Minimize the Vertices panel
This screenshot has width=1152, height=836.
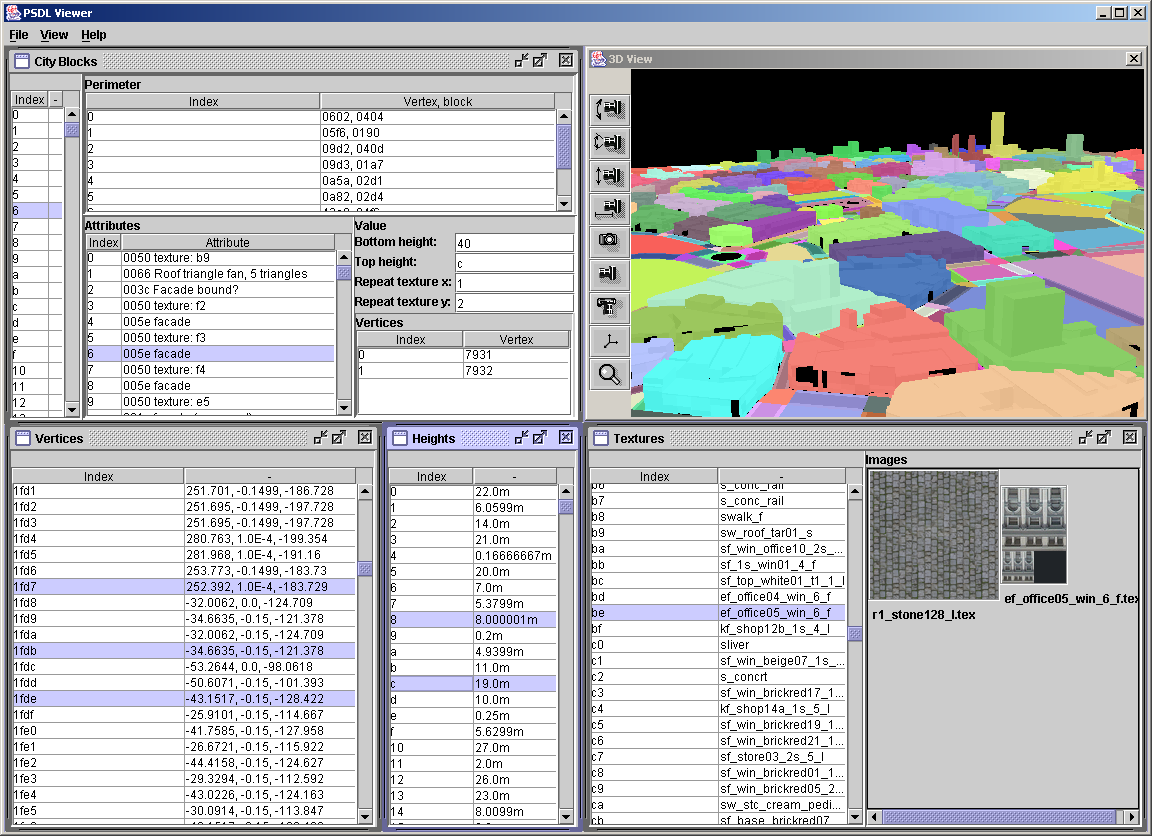[x=321, y=438]
